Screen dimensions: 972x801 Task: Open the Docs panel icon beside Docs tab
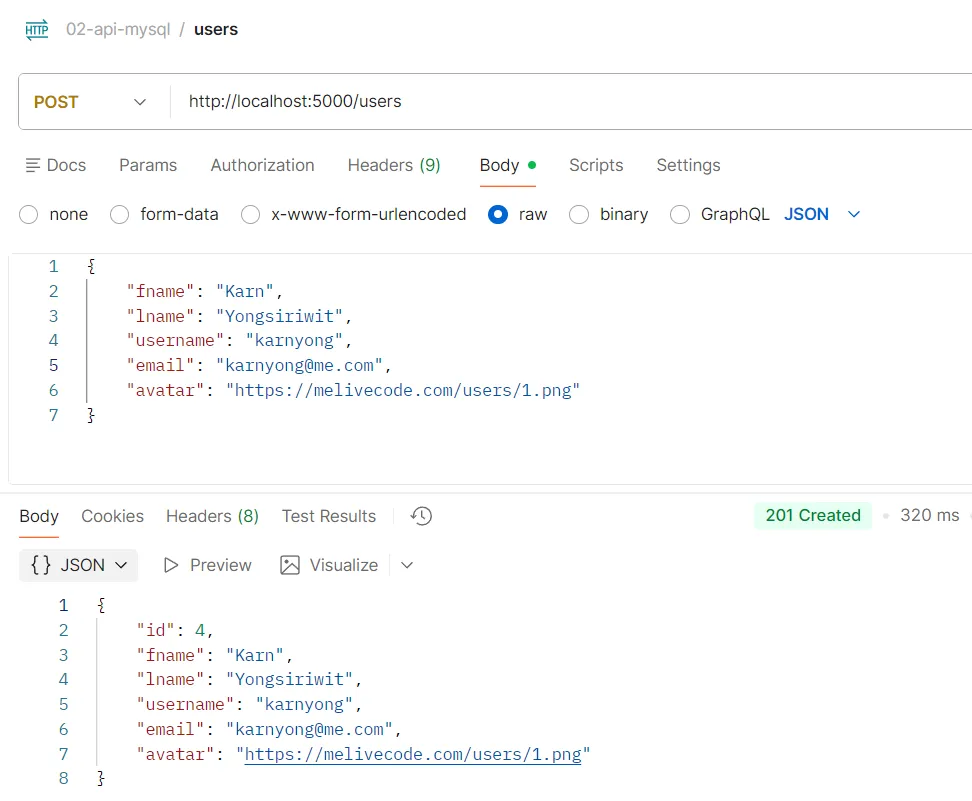pyautogui.click(x=33, y=165)
